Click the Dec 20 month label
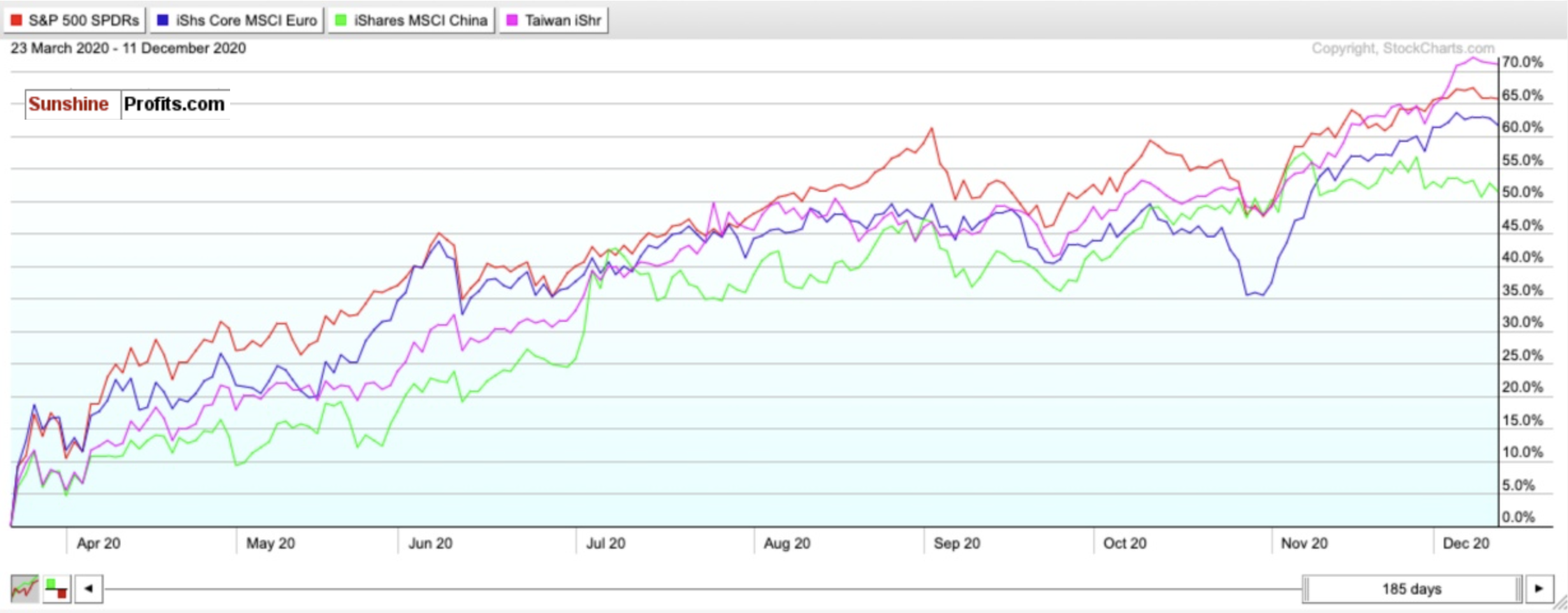 pos(1466,544)
